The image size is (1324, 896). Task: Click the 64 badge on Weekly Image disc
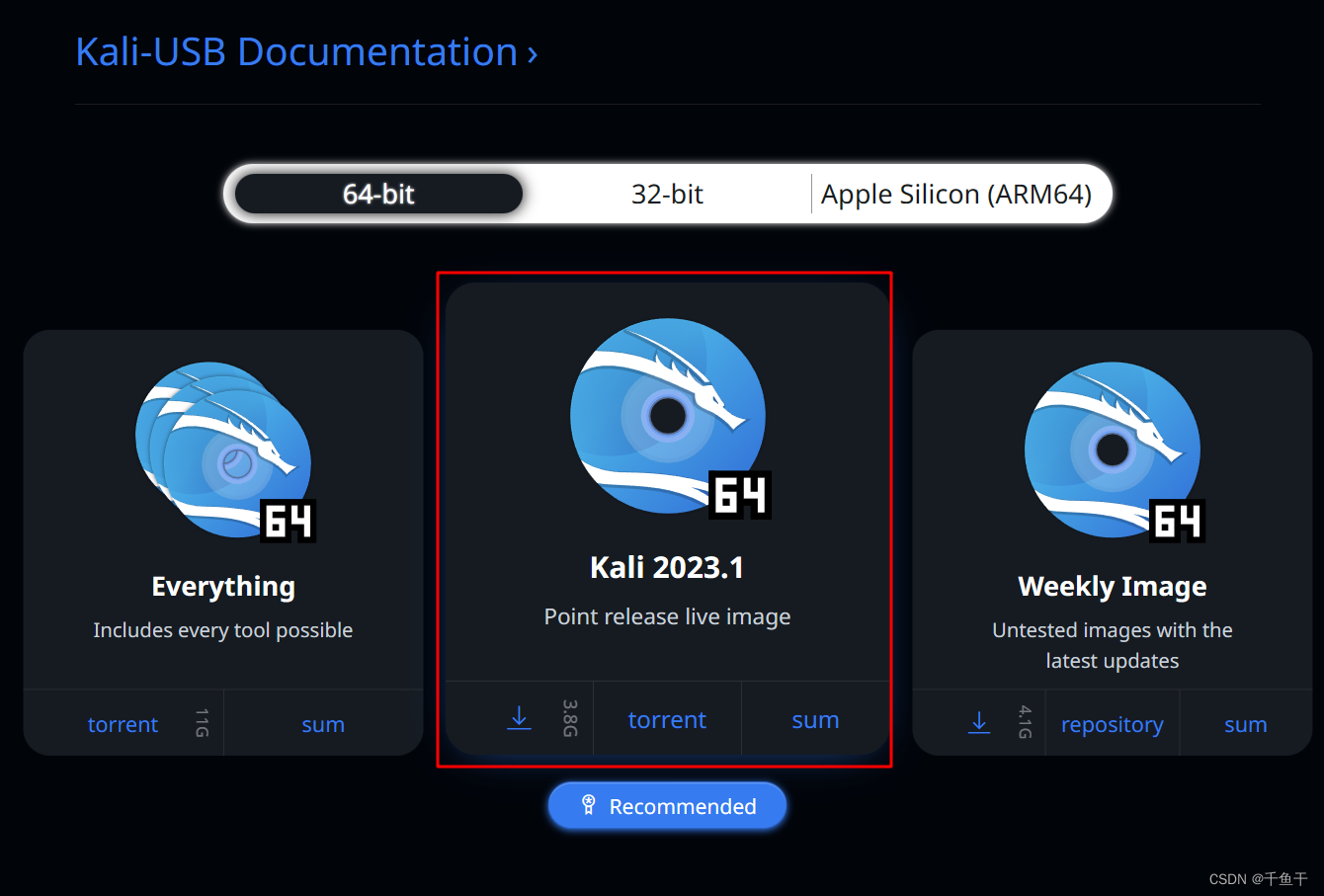pyautogui.click(x=1179, y=521)
